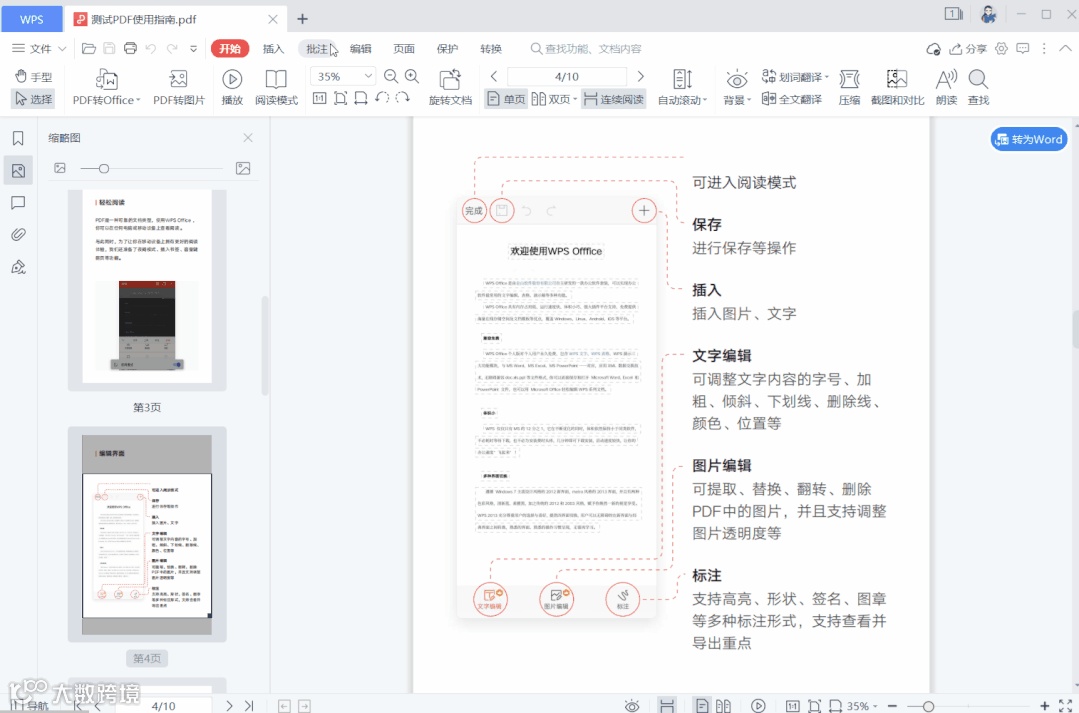The image size is (1079, 713).
Task: Click the 压缩 compress tool
Action: click(x=849, y=87)
